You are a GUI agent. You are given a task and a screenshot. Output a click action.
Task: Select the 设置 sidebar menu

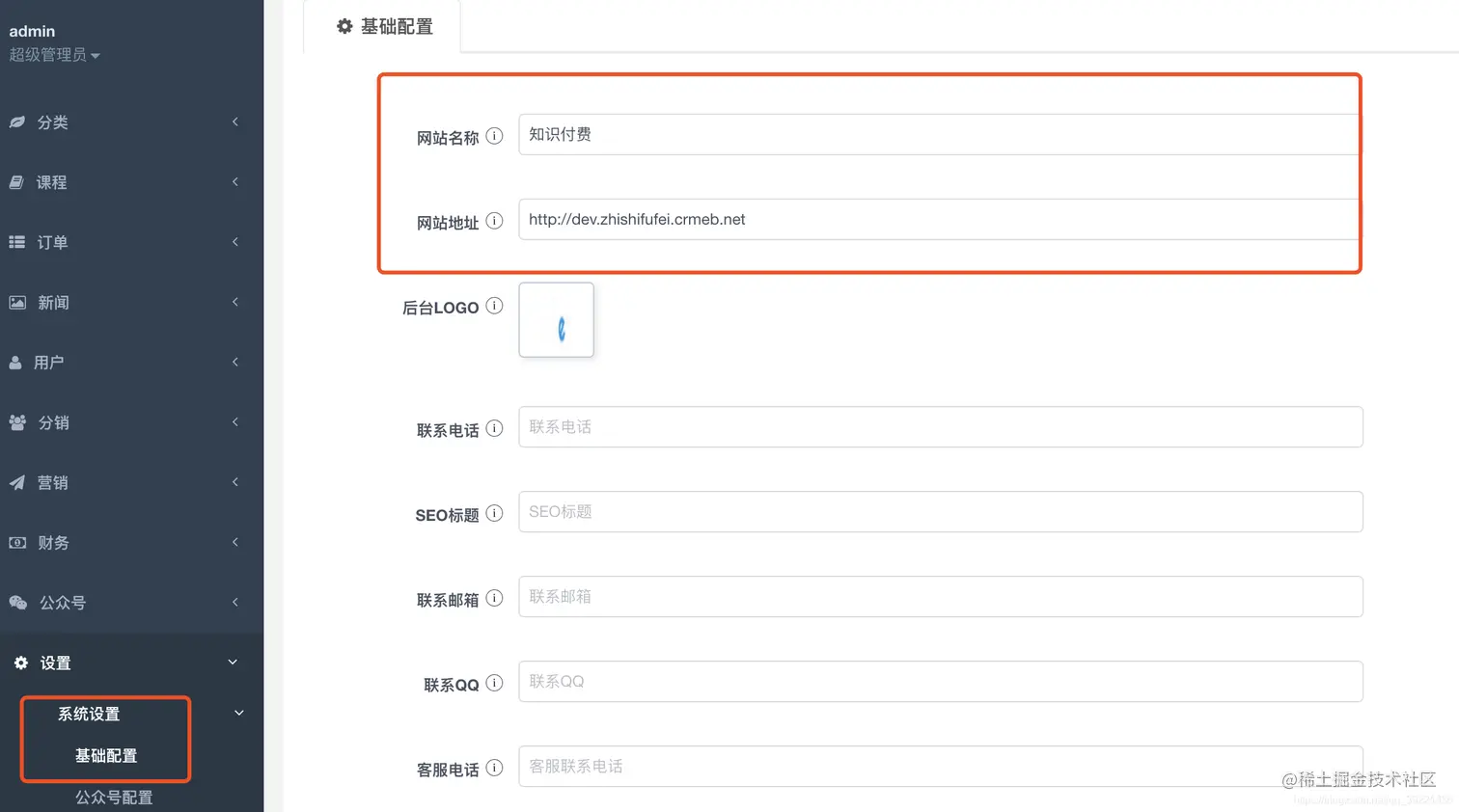131,663
